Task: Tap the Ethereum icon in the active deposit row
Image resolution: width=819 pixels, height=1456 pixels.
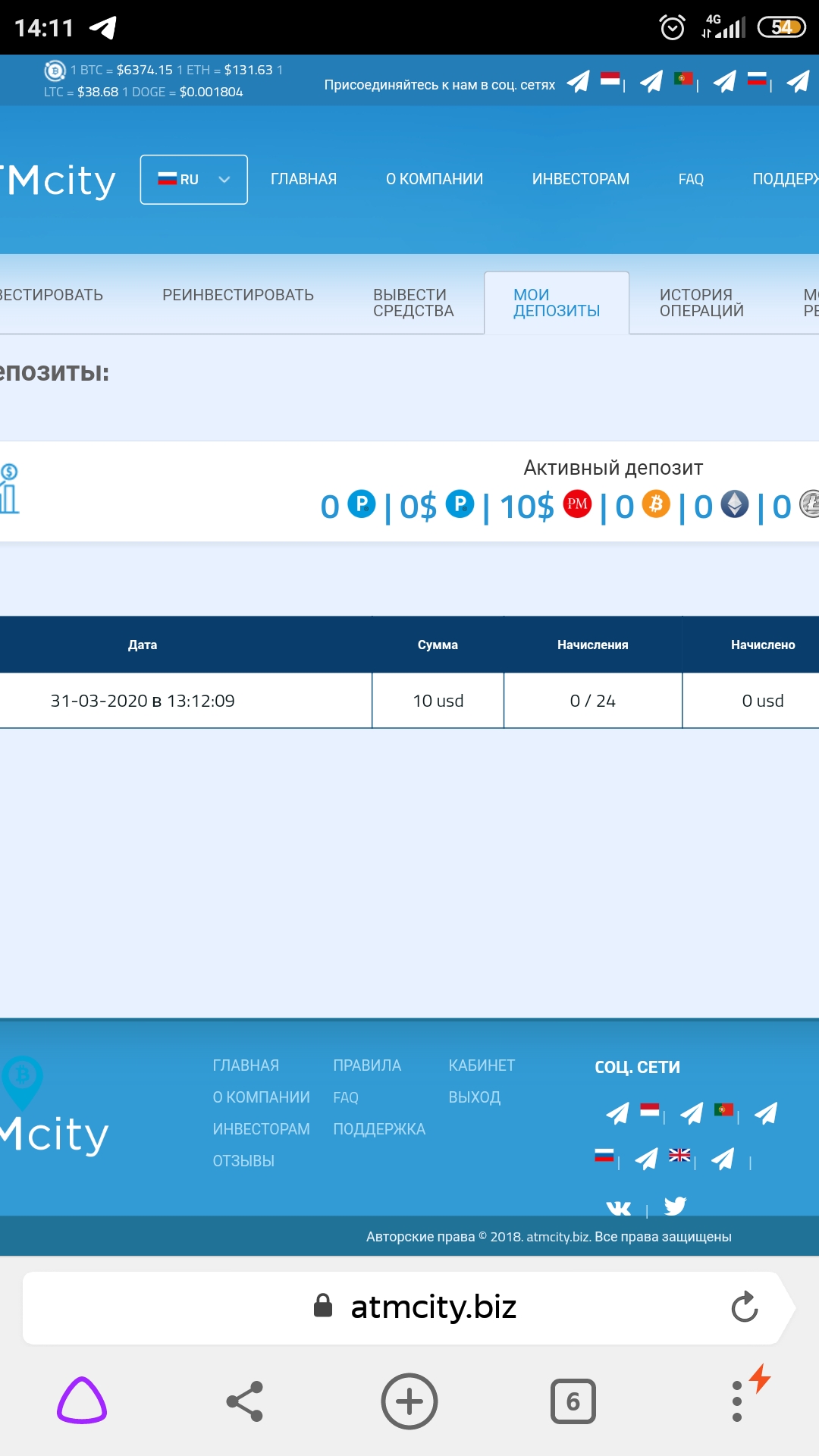Action: click(734, 504)
